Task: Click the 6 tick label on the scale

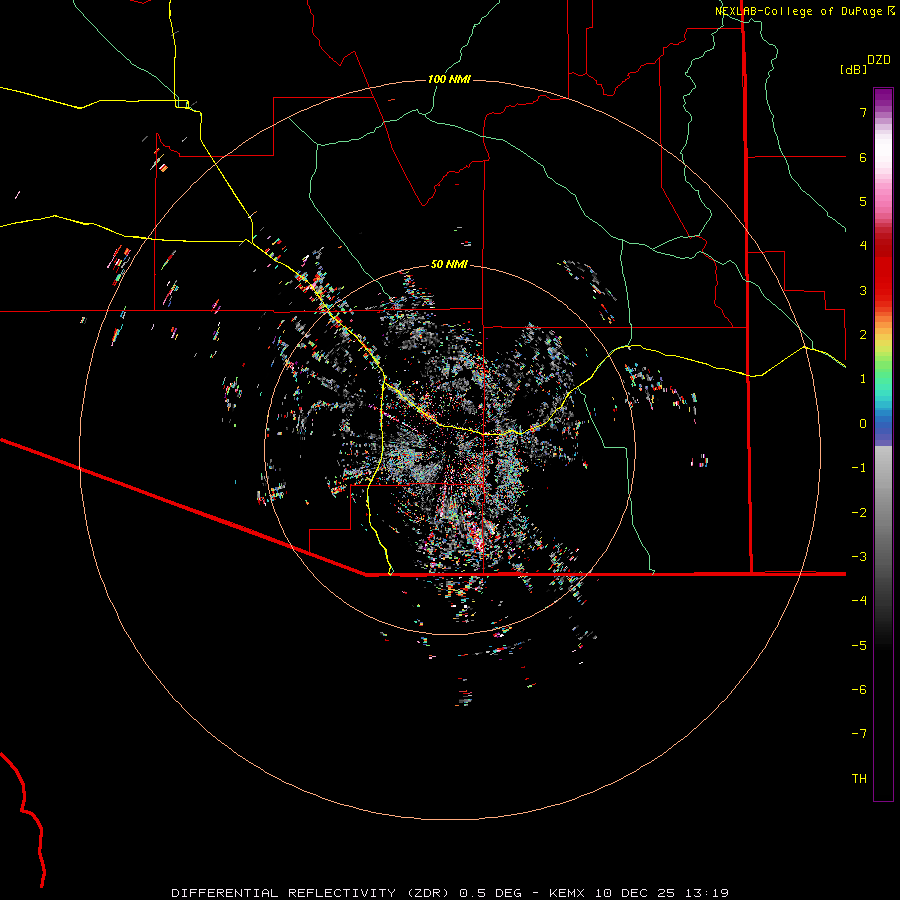Action: click(x=862, y=157)
